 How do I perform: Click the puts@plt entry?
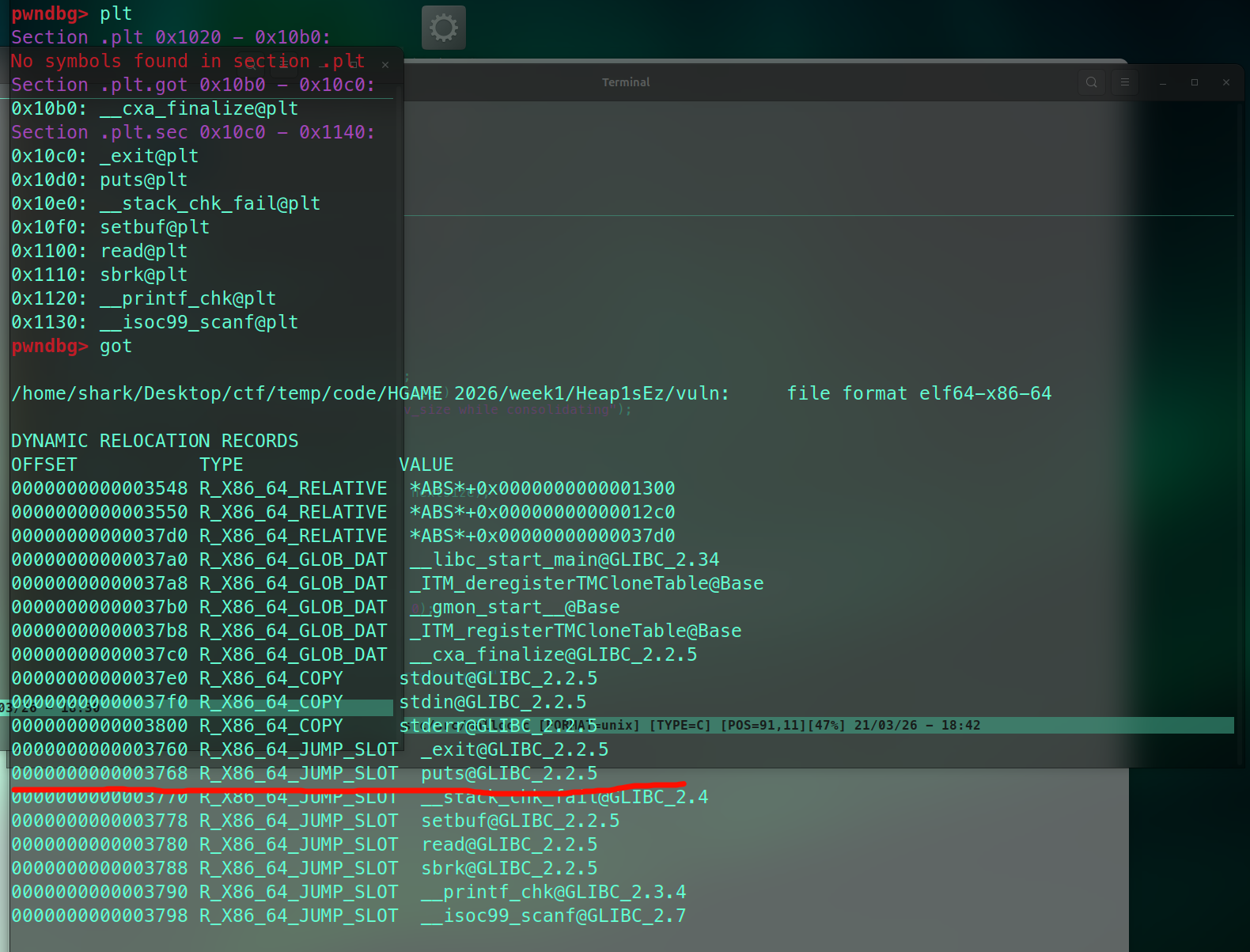pos(99,180)
